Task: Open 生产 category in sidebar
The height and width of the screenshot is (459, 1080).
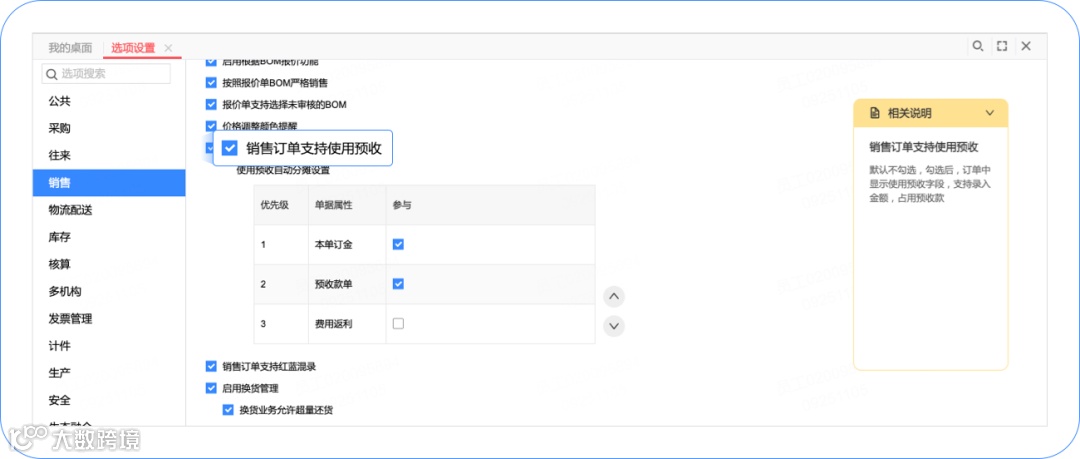Action: [109, 373]
